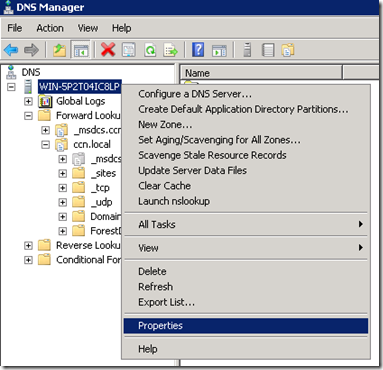Viewport: 383px width, 370px height.
Task: Click the ccn.local zone icon
Action: pyautogui.click(x=61, y=144)
